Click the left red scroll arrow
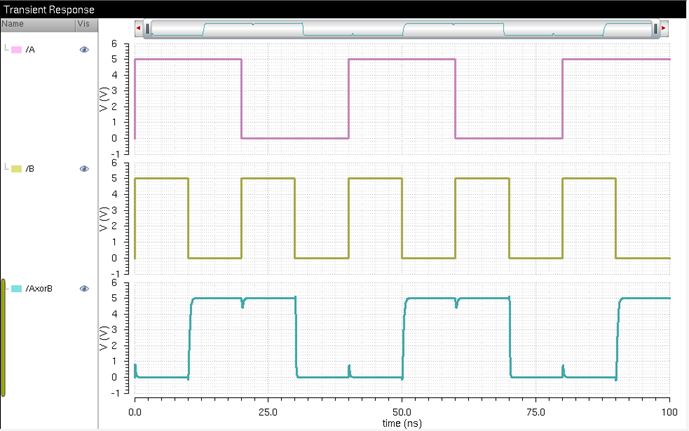Screen dimensions: 689x431 [138, 28]
